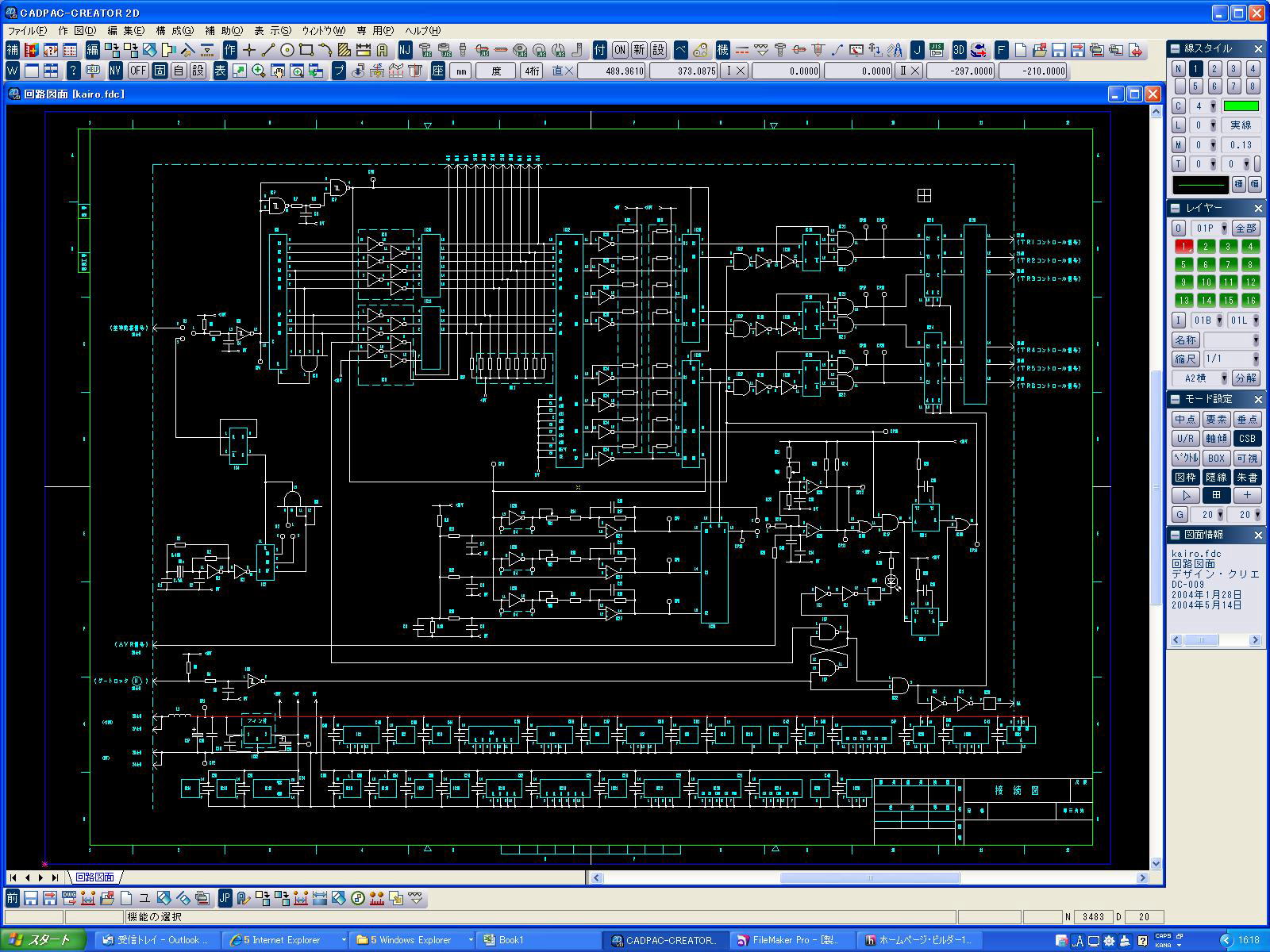This screenshot has width=1270, height=952.
Task: Click the pan hand view tool
Action: point(278,71)
